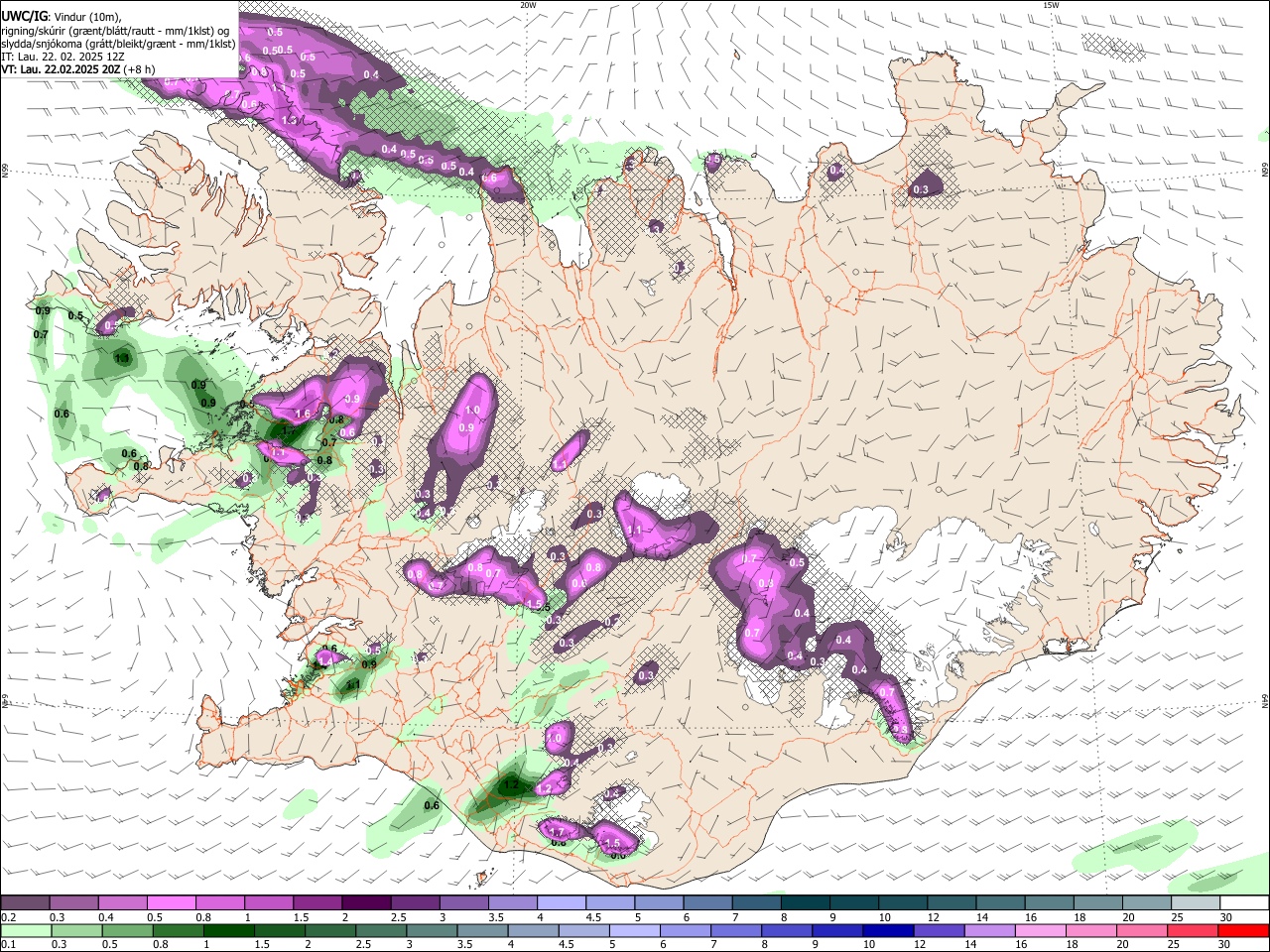Click the top-row purple swatch labeled 1.5
Viewport: 1270px width, 952px height.
[317, 902]
